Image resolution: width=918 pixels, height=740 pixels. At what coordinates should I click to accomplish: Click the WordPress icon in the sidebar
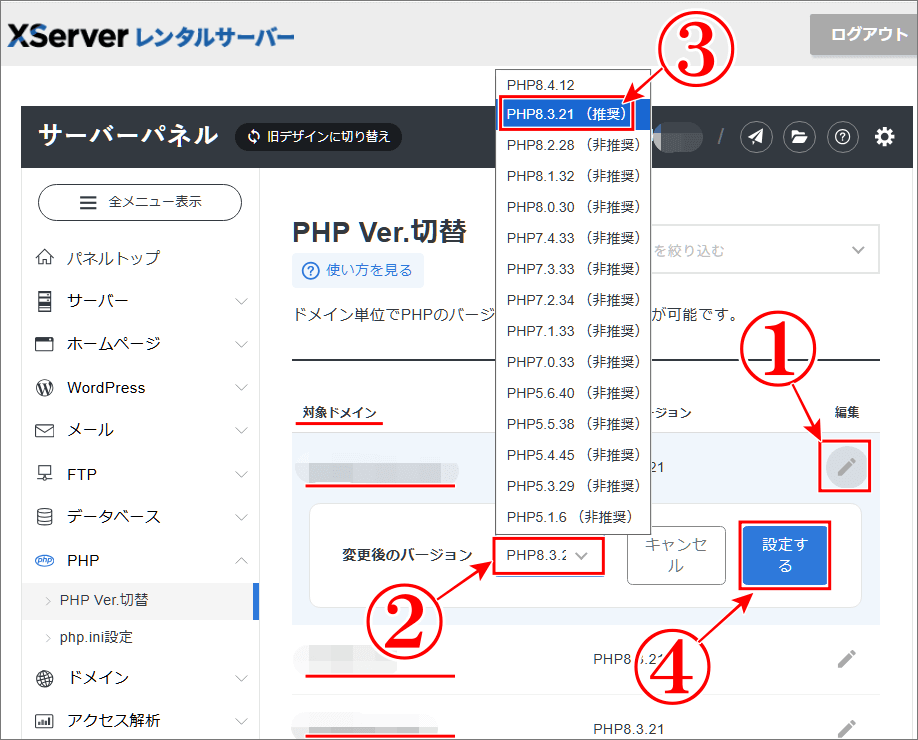tap(44, 387)
